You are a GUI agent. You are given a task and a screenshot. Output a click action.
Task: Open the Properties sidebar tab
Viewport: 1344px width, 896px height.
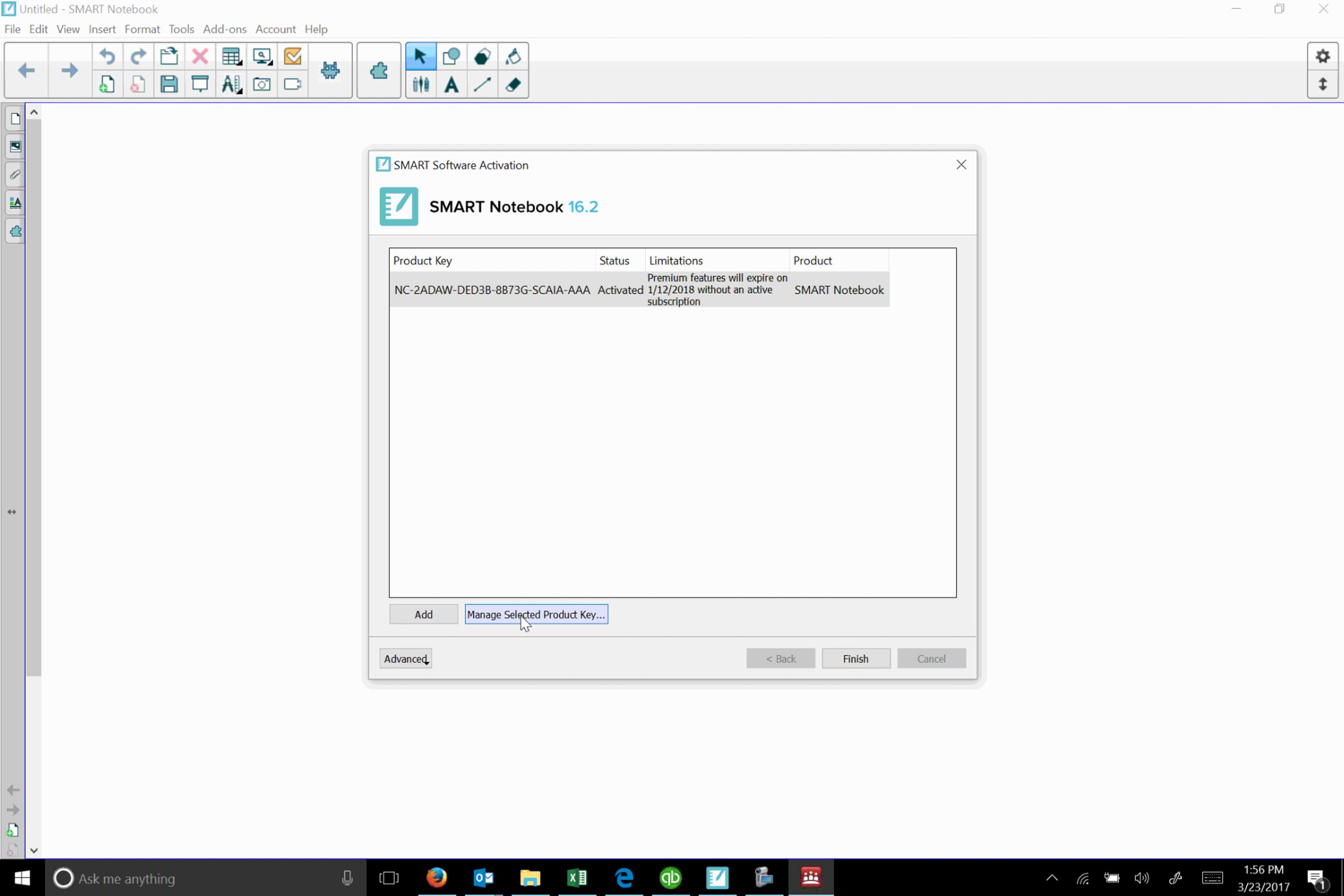tap(15, 203)
